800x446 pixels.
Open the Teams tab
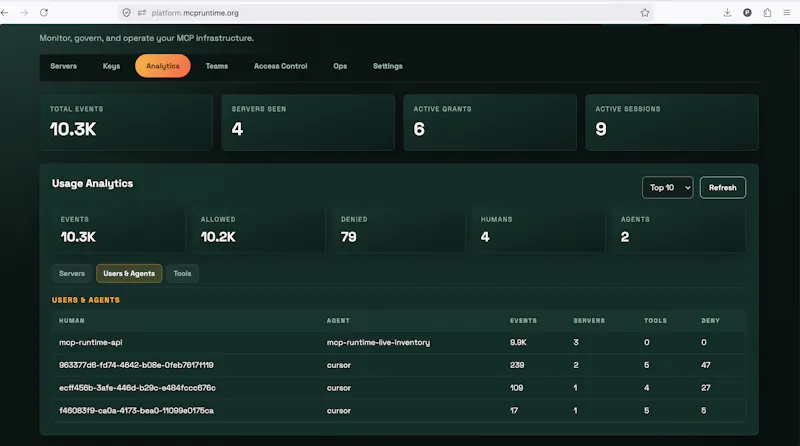217,66
